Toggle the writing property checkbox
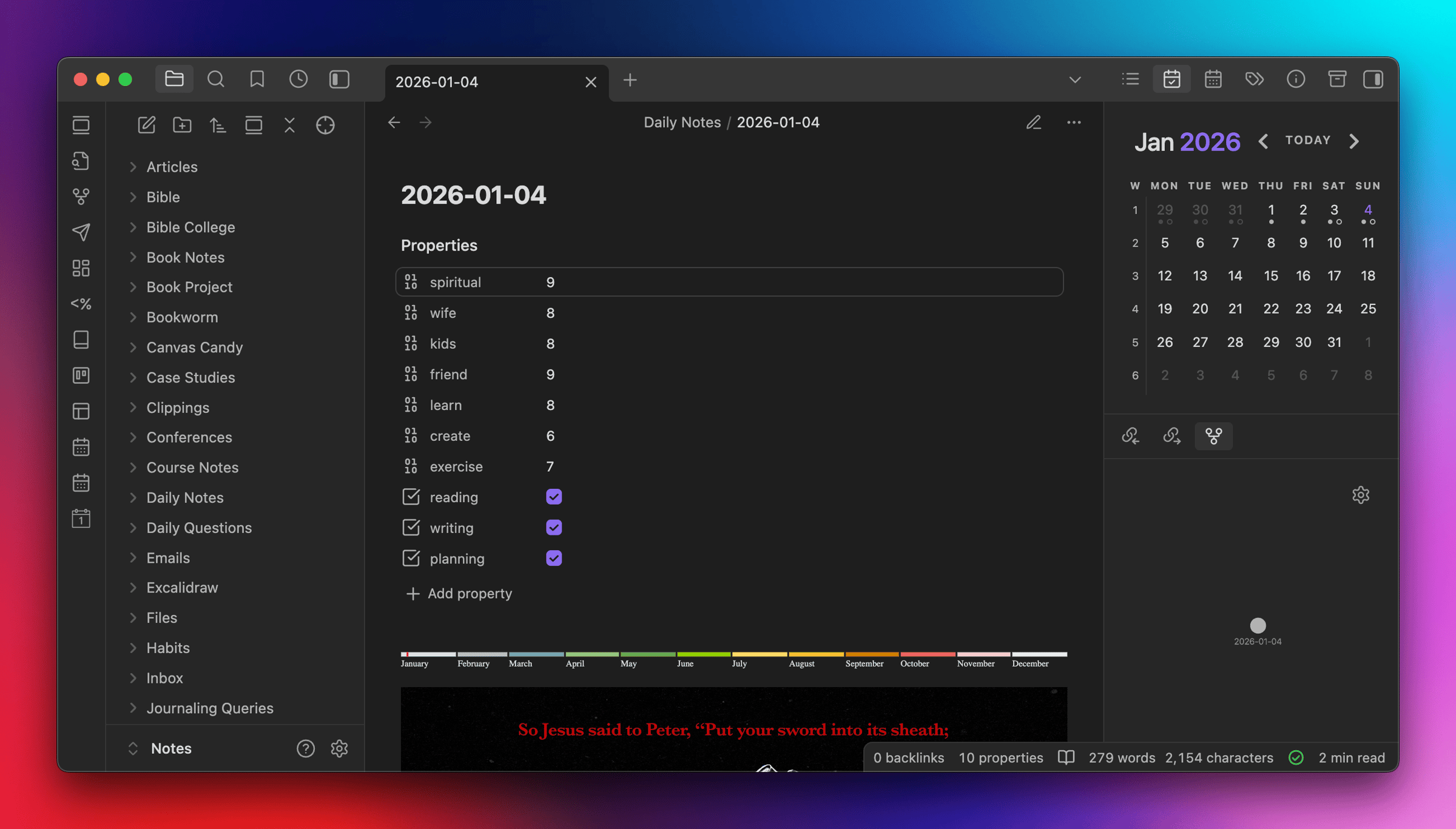The image size is (1456, 829). [553, 528]
